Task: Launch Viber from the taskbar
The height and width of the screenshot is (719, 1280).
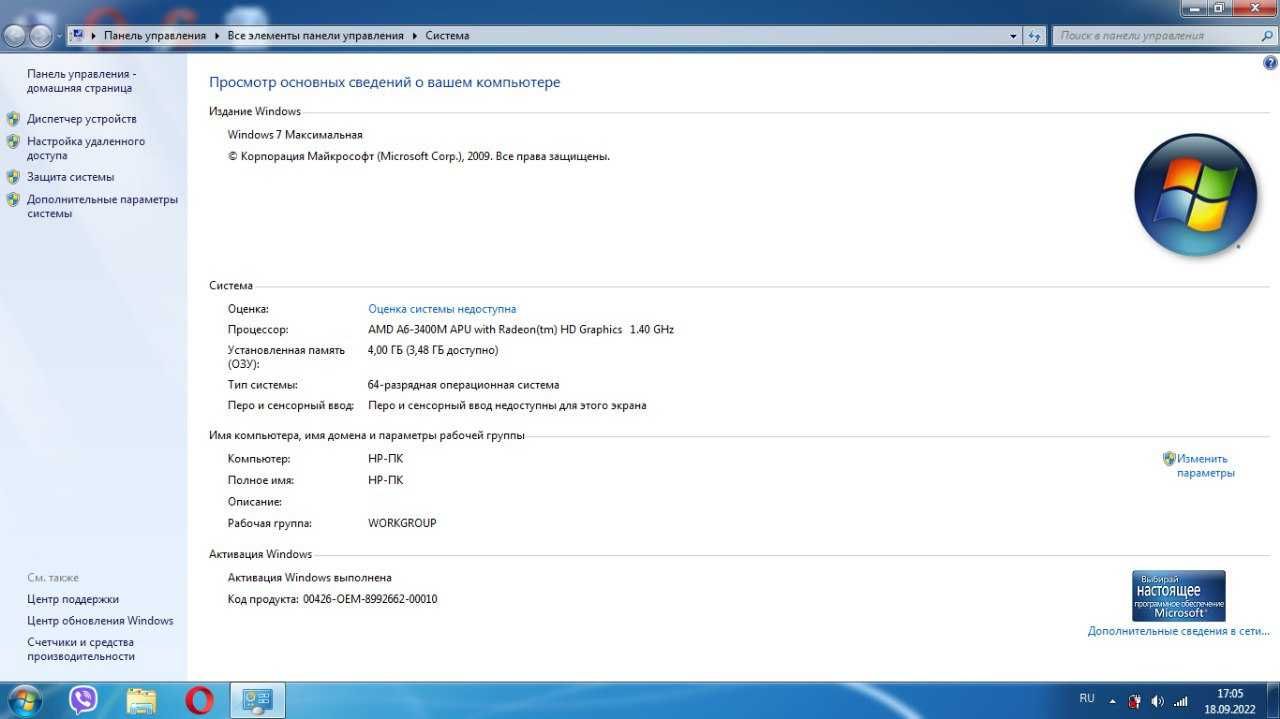Action: 84,700
